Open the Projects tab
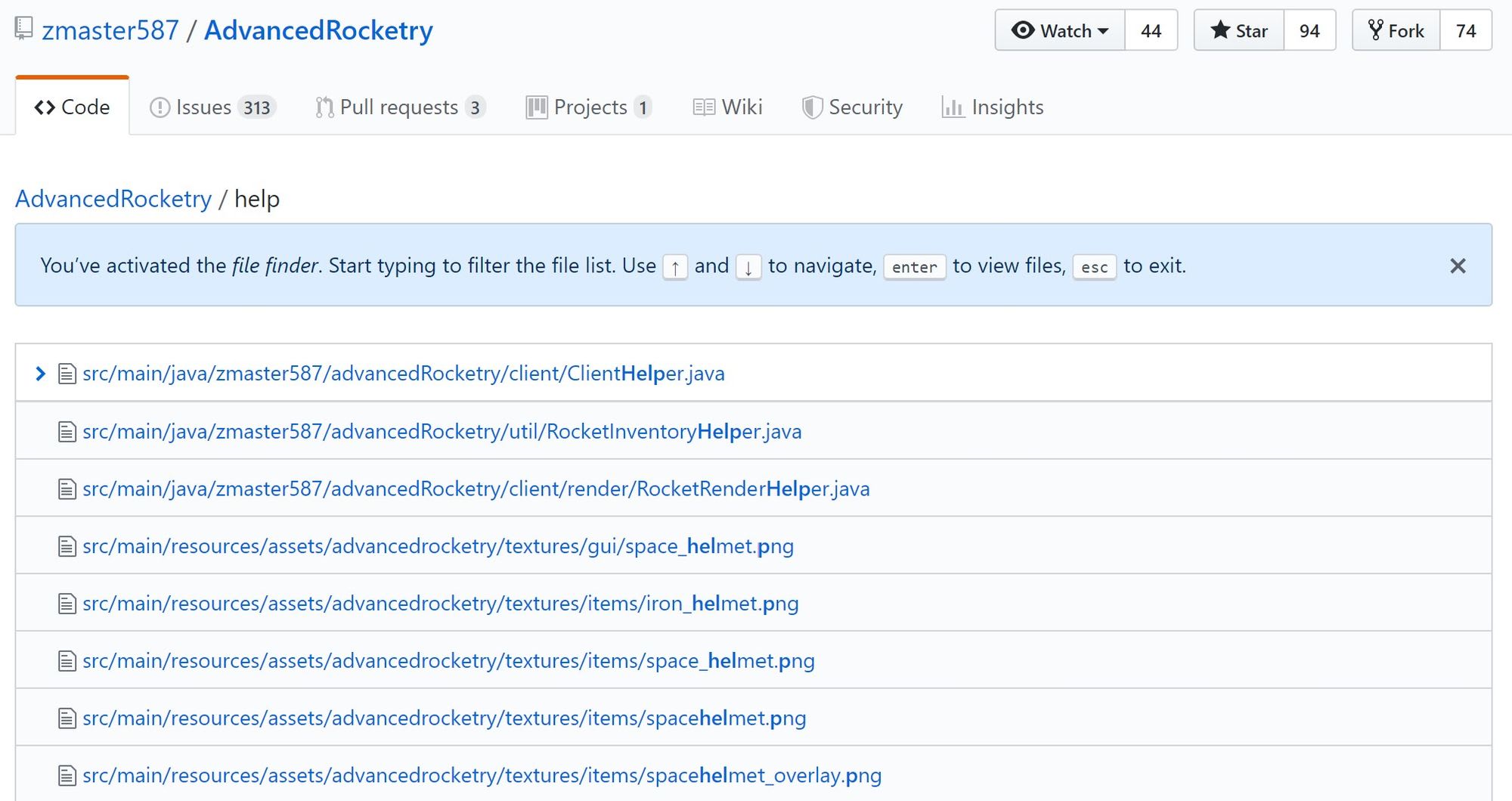Viewport: 1512px width, 801px height. coord(588,107)
